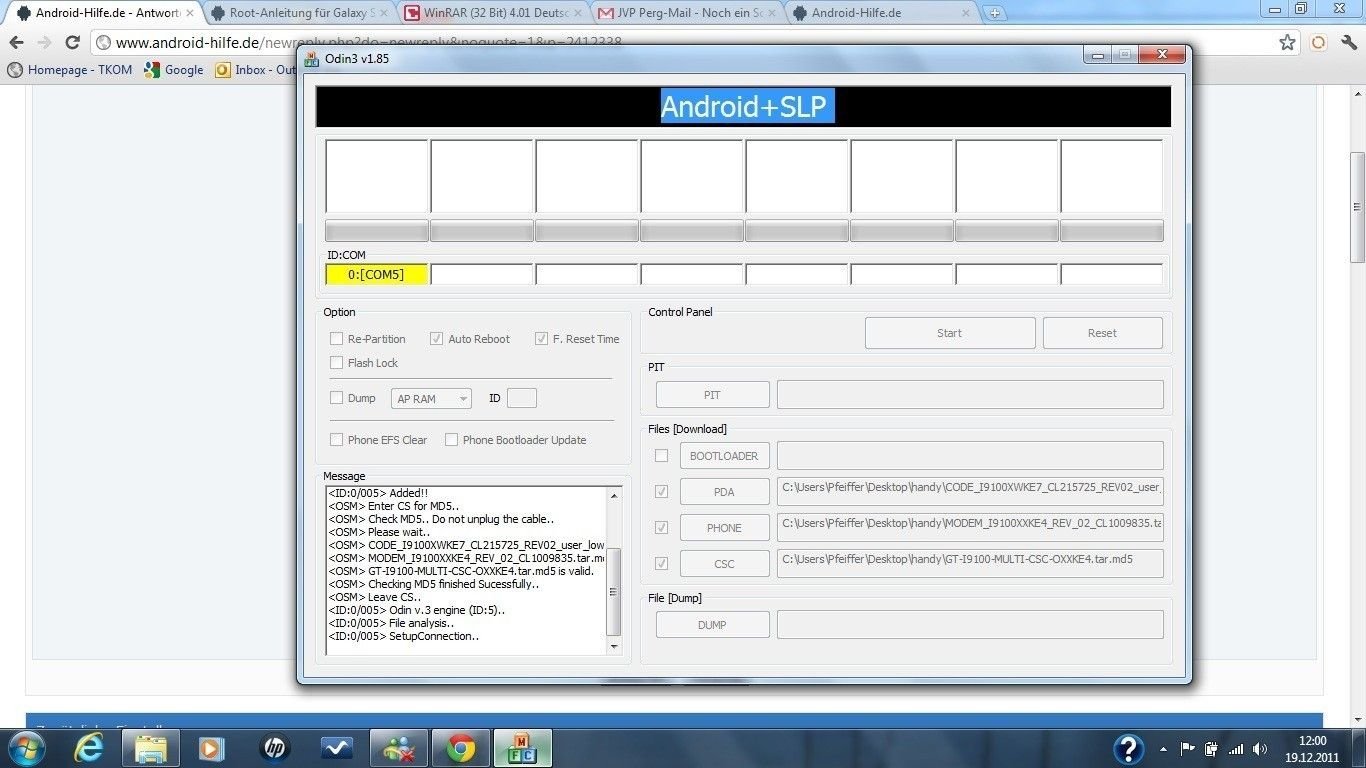Switch to Odin via the MFC taskbar icon
Screen dimensions: 1366x768
(523, 748)
